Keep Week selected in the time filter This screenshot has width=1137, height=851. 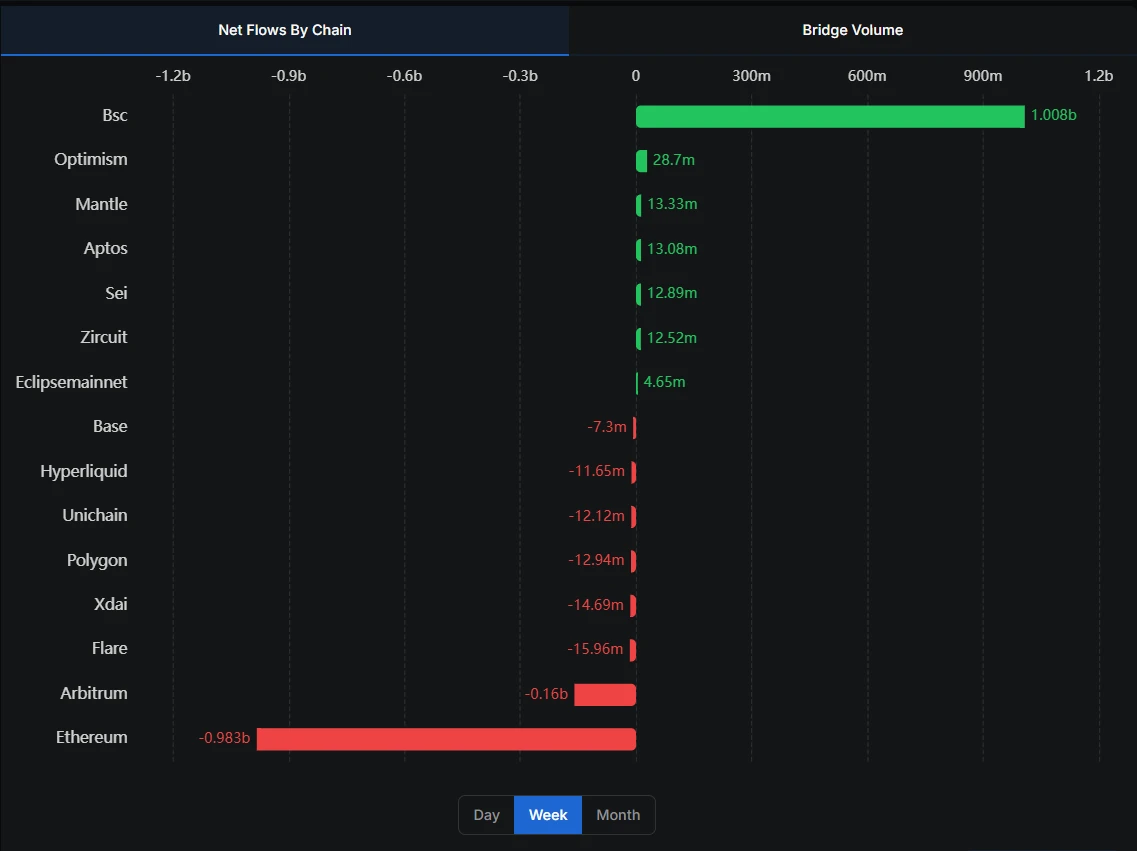(547, 814)
